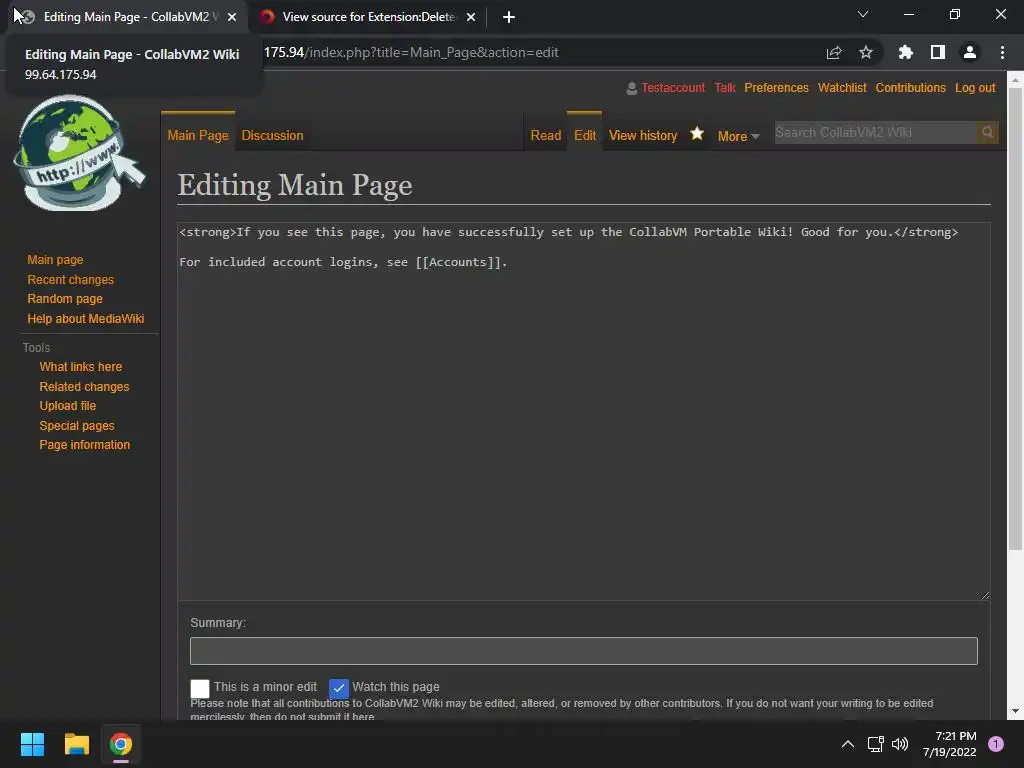This screenshot has height=768, width=1024.
Task: Open Related changes tool
Action: click(x=84, y=387)
